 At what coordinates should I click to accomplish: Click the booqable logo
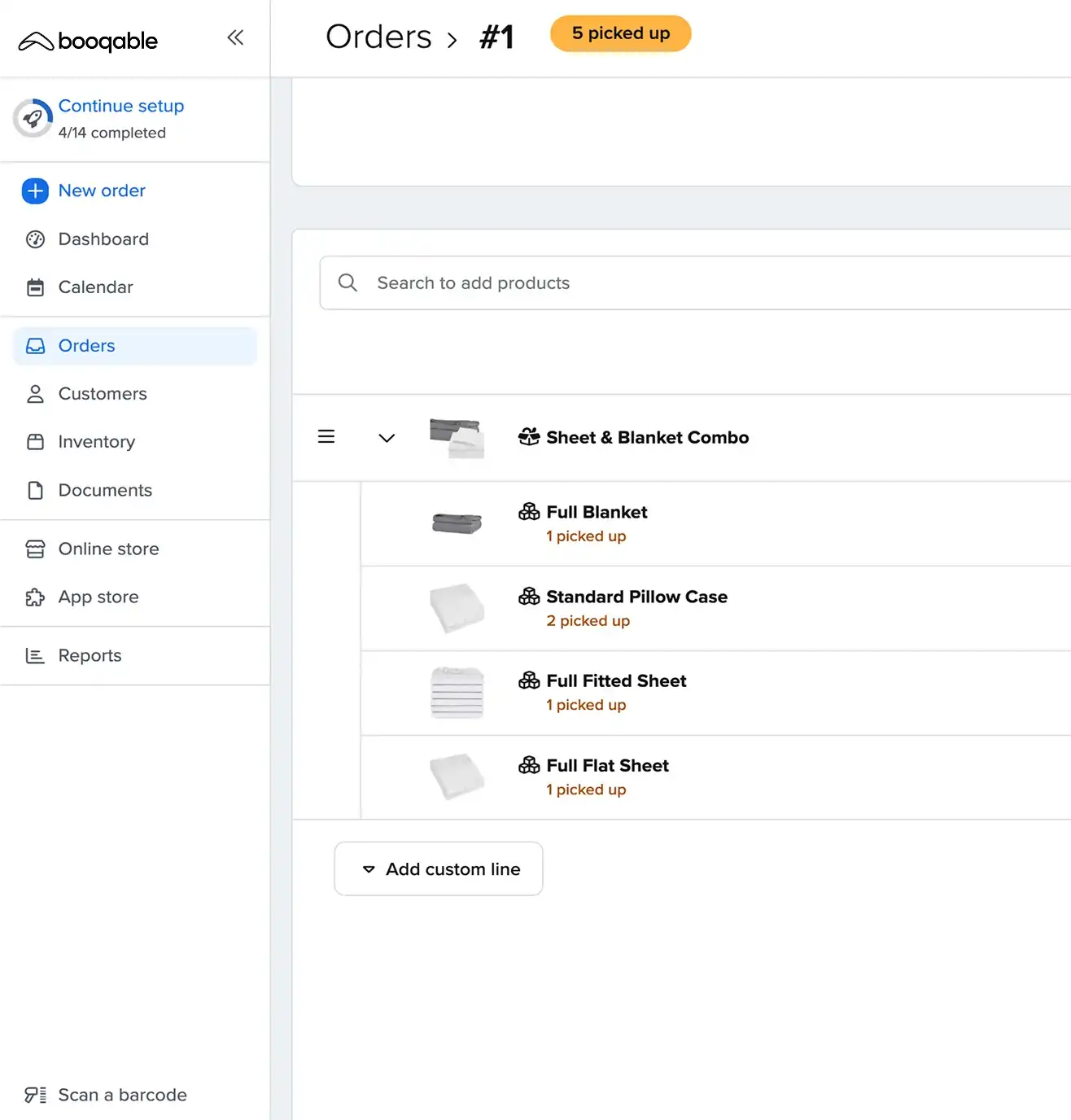(88, 41)
